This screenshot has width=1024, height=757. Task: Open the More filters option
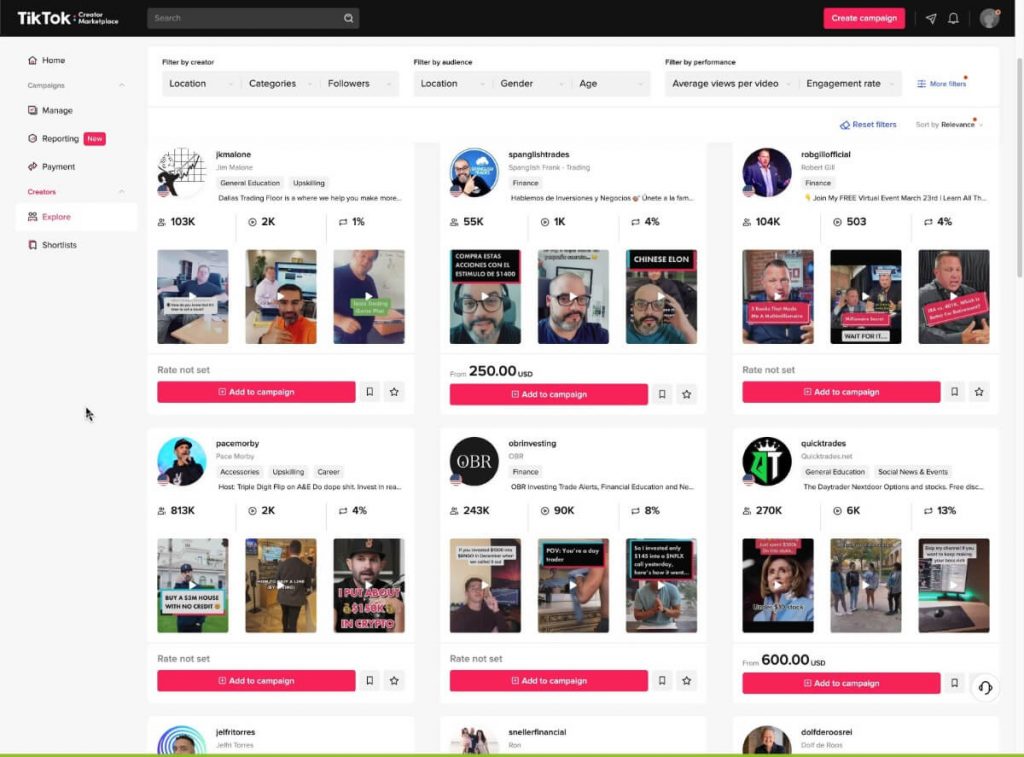941,84
